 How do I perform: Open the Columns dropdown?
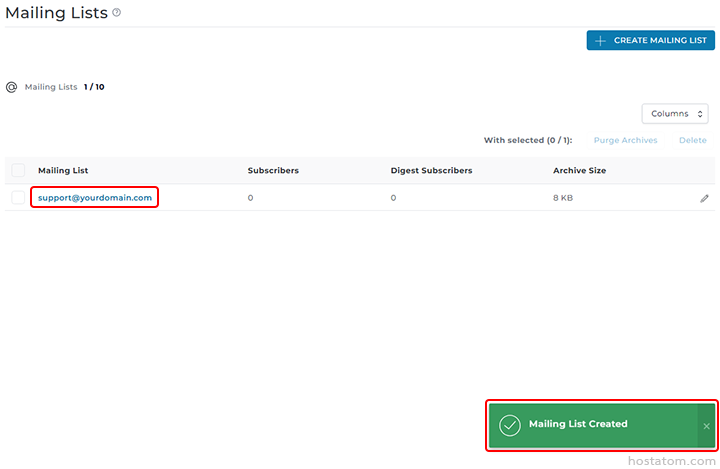coord(674,114)
